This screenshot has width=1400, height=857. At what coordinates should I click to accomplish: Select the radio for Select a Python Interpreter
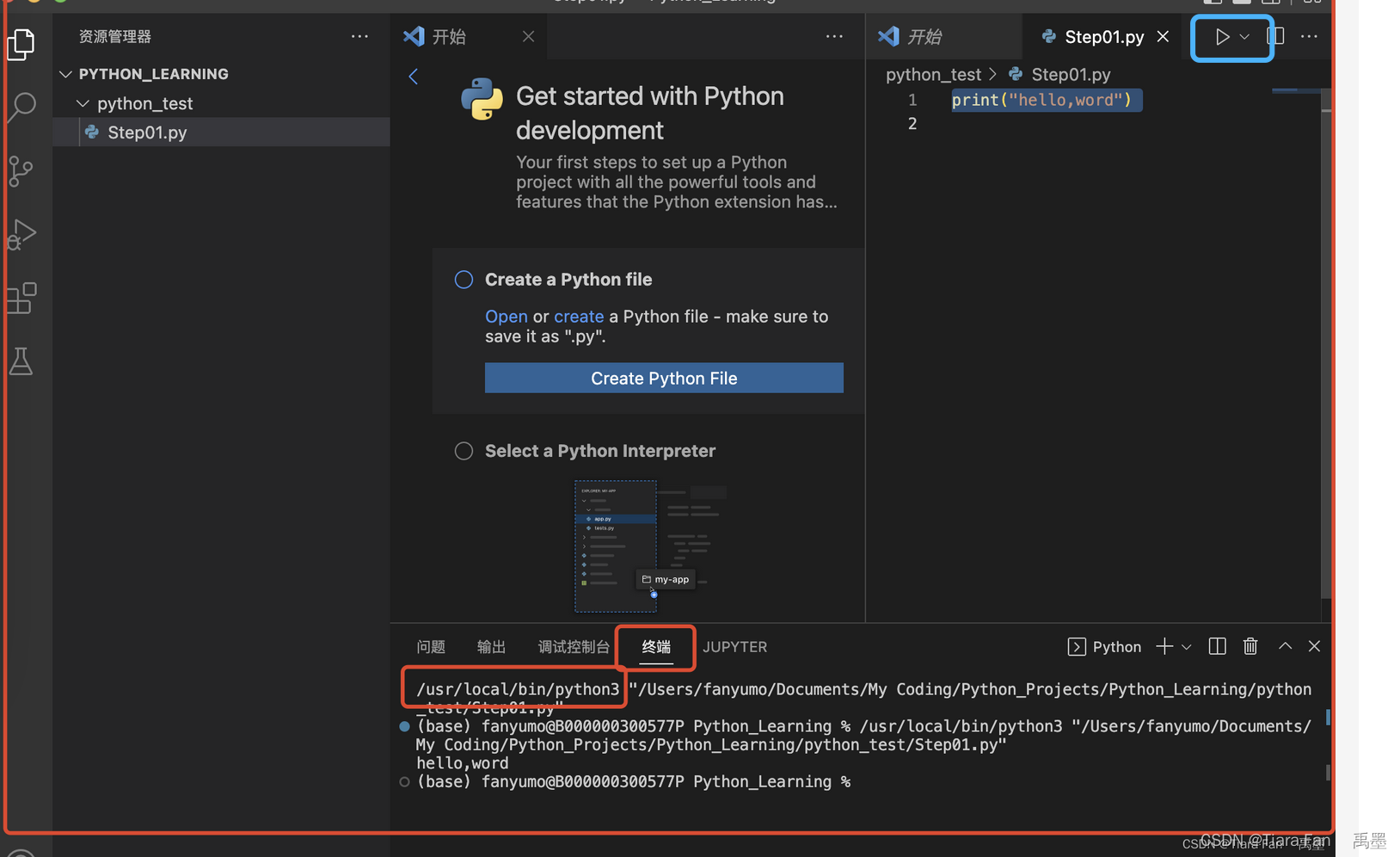coord(464,450)
